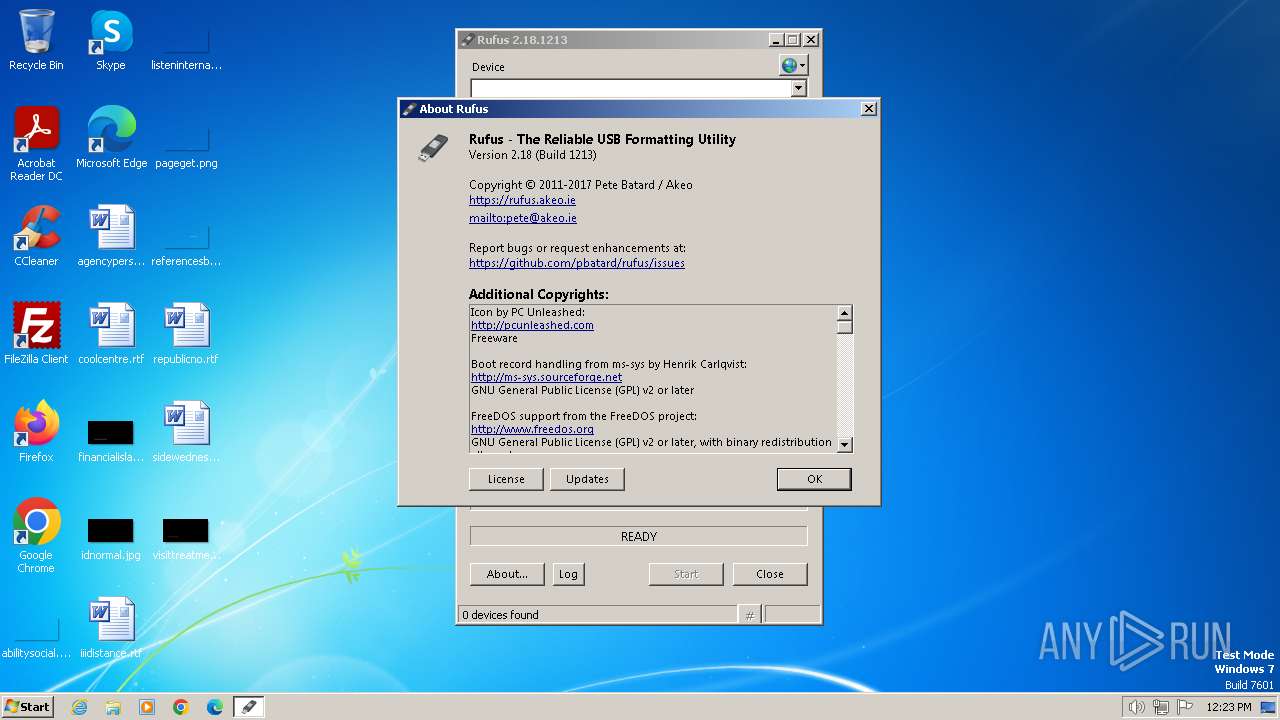Launch Google Chrome desktop shortcut

click(x=36, y=536)
